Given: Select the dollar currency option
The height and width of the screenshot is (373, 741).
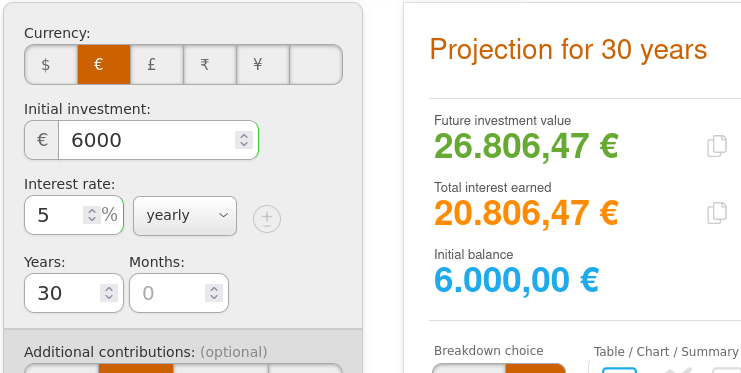Looking at the screenshot, I should coord(51,65).
